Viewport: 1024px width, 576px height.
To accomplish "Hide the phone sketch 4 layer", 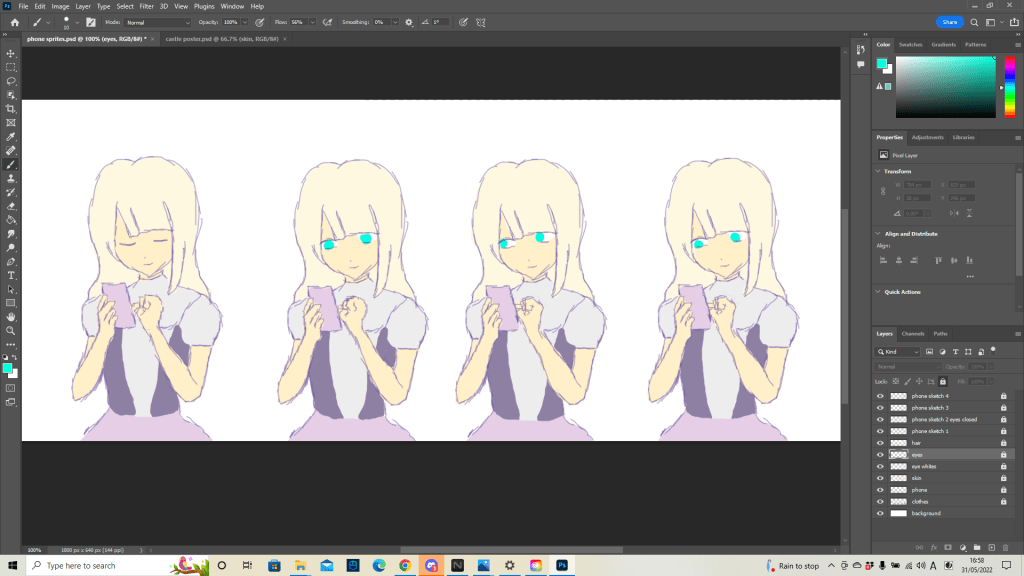I will [x=881, y=396].
